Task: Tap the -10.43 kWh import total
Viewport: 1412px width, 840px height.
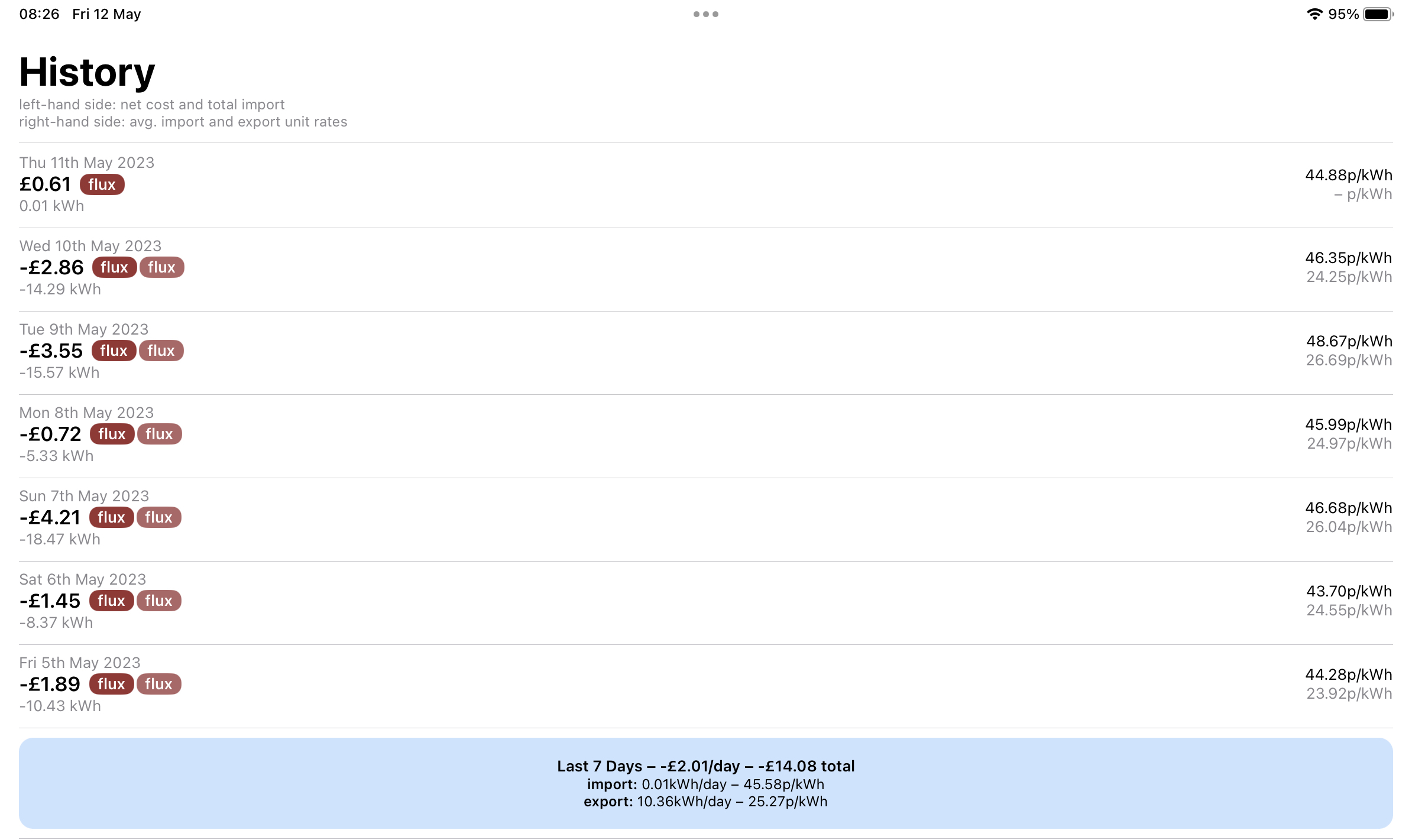Action: (60, 706)
